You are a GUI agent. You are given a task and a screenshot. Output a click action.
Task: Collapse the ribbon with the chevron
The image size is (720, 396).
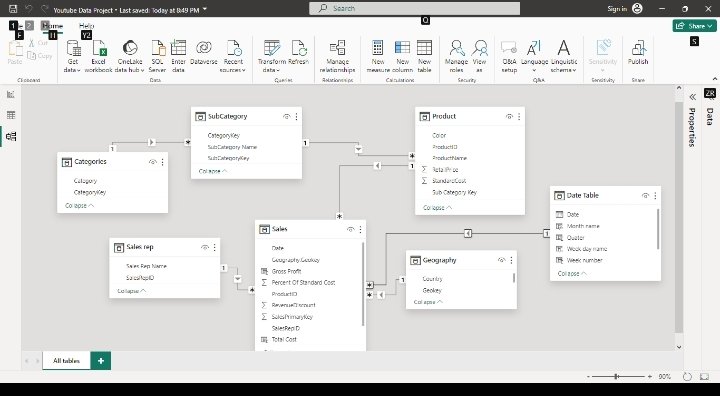714,79
